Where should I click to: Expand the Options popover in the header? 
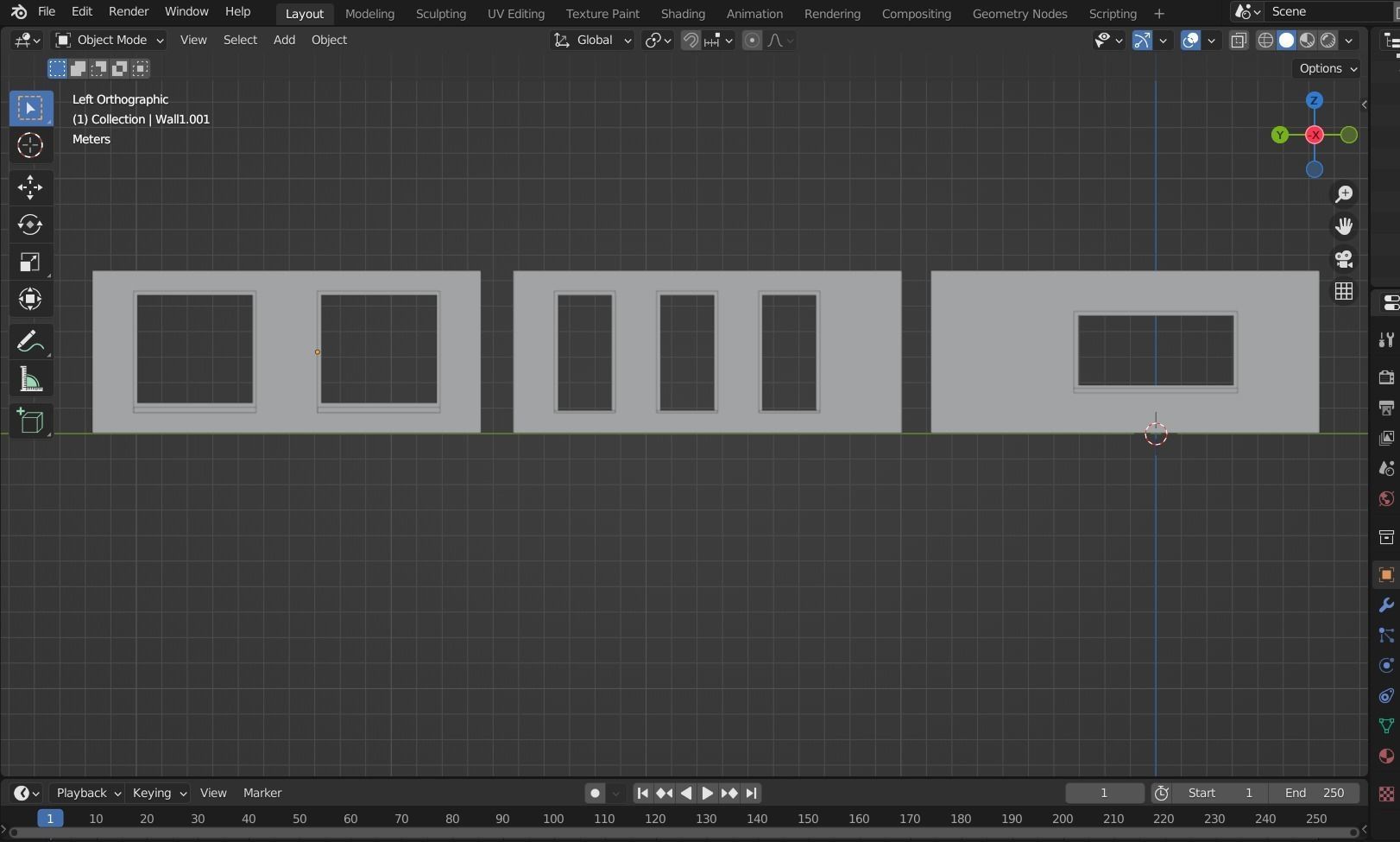pyautogui.click(x=1327, y=68)
